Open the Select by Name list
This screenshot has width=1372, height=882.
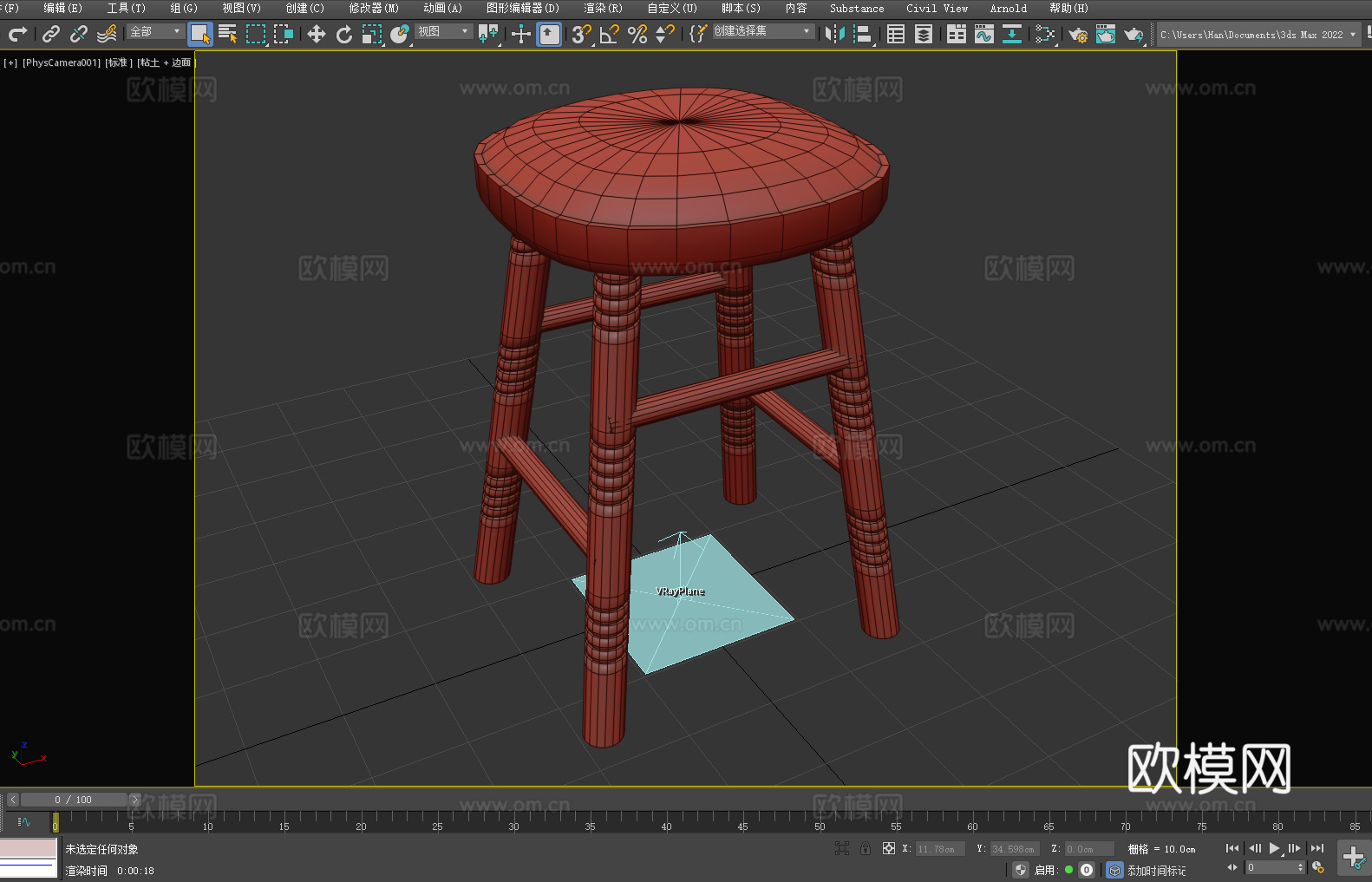pos(228,34)
